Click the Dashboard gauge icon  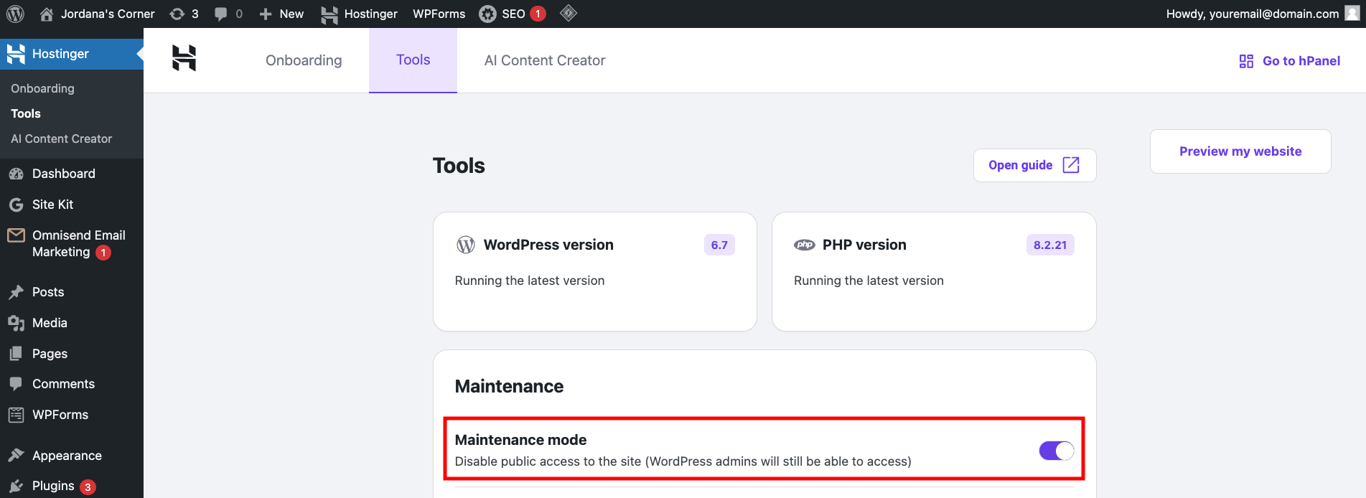tap(16, 174)
